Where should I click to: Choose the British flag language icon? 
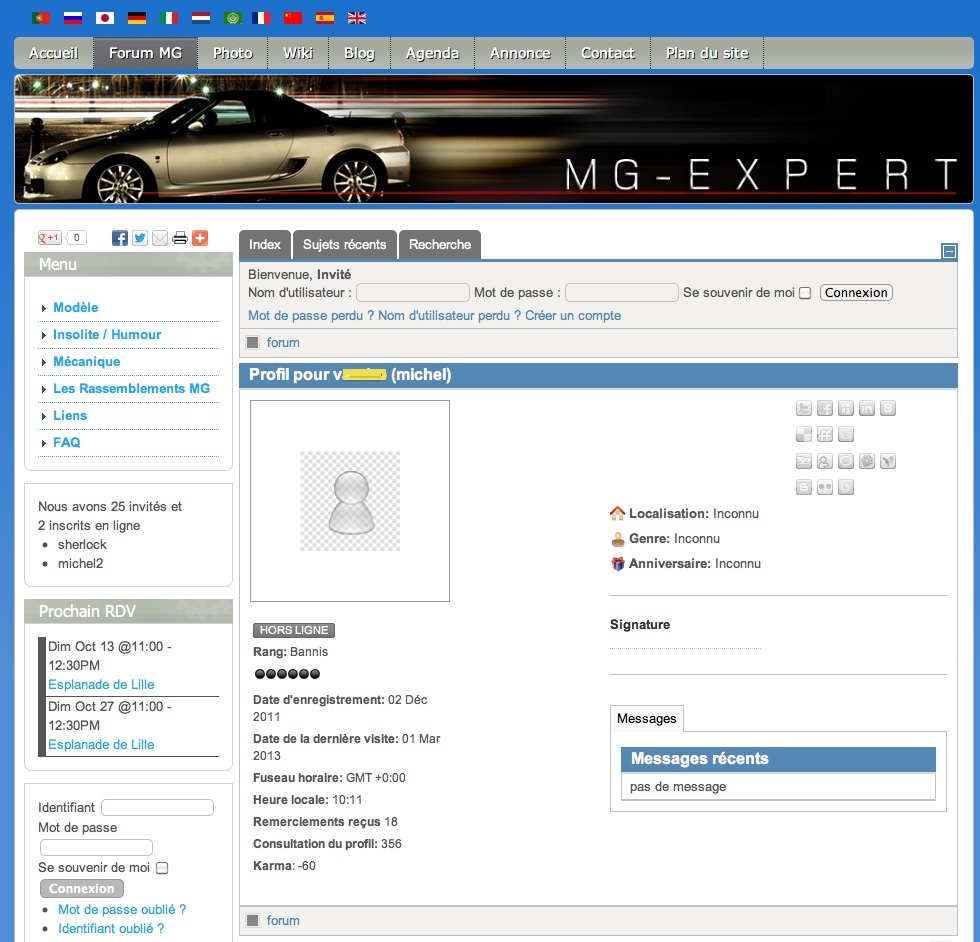coord(357,18)
